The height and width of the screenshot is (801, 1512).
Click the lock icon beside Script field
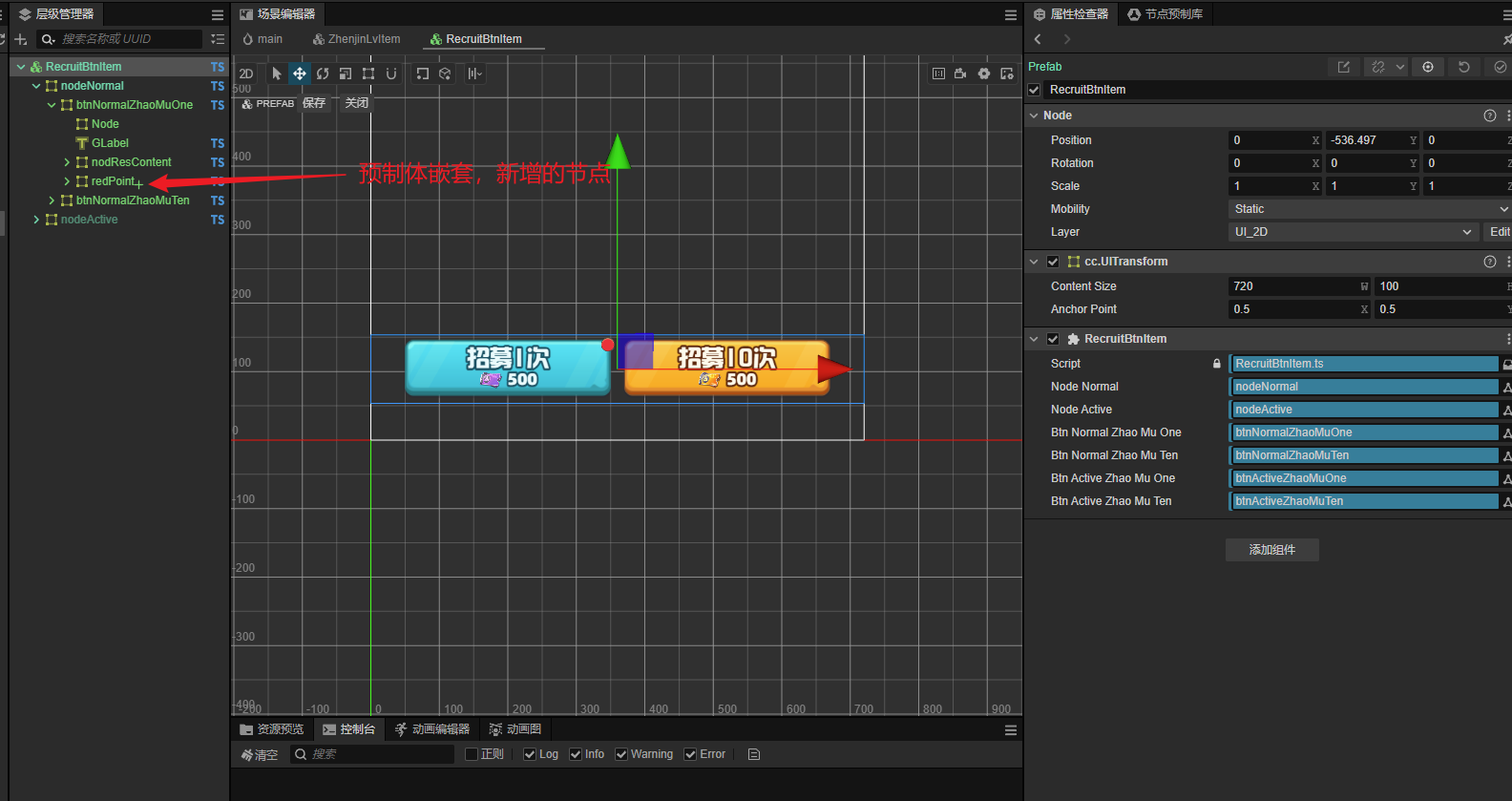1217,364
